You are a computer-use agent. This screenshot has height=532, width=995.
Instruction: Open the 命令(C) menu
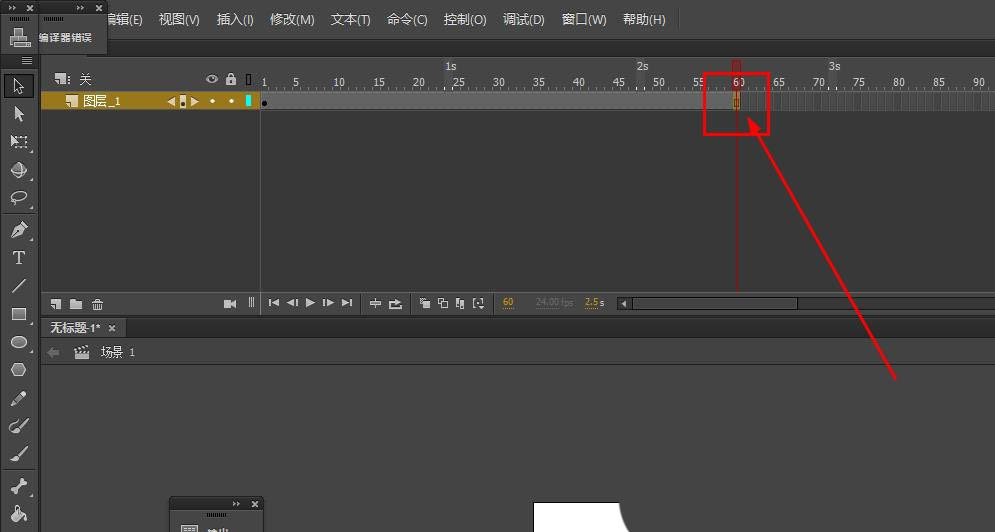point(407,20)
